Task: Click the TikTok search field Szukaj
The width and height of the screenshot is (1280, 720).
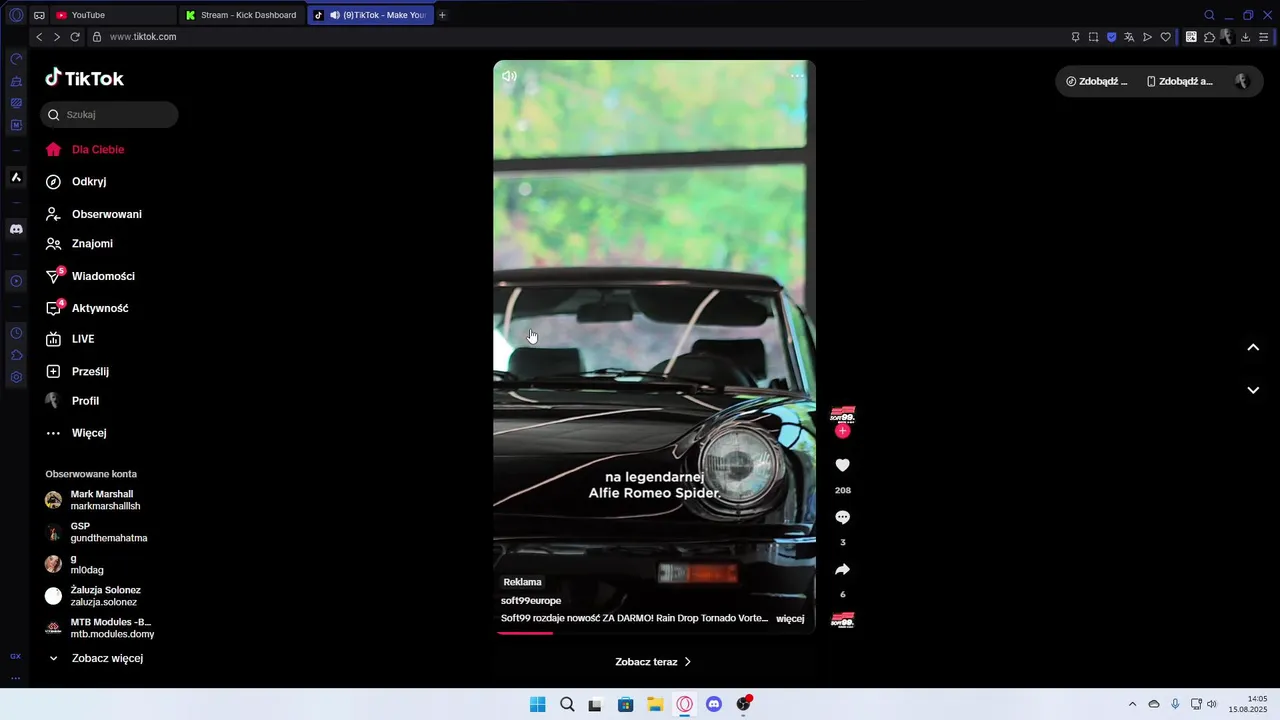Action: pos(109,115)
